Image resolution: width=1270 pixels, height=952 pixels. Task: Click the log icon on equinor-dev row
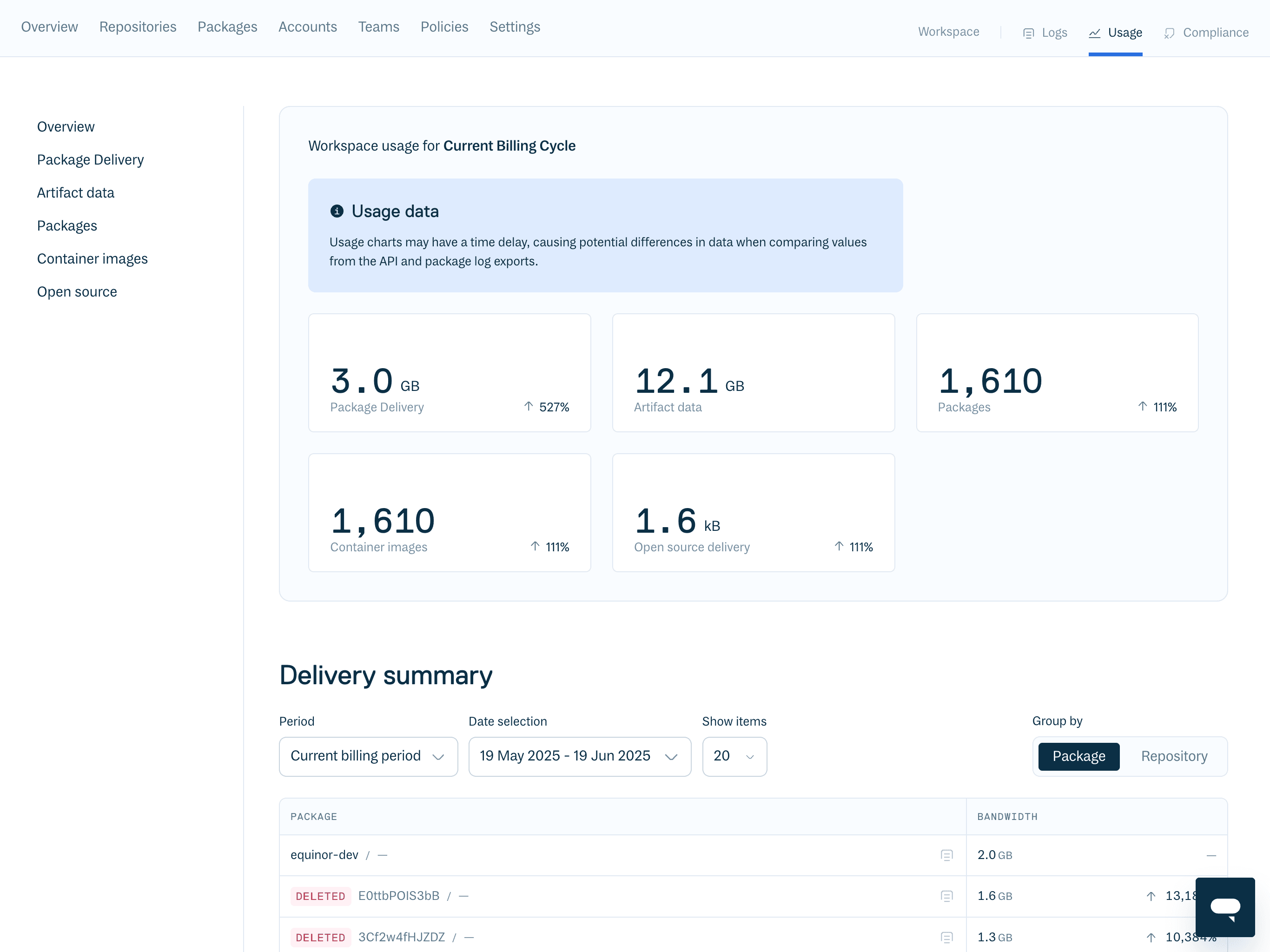[x=947, y=855]
